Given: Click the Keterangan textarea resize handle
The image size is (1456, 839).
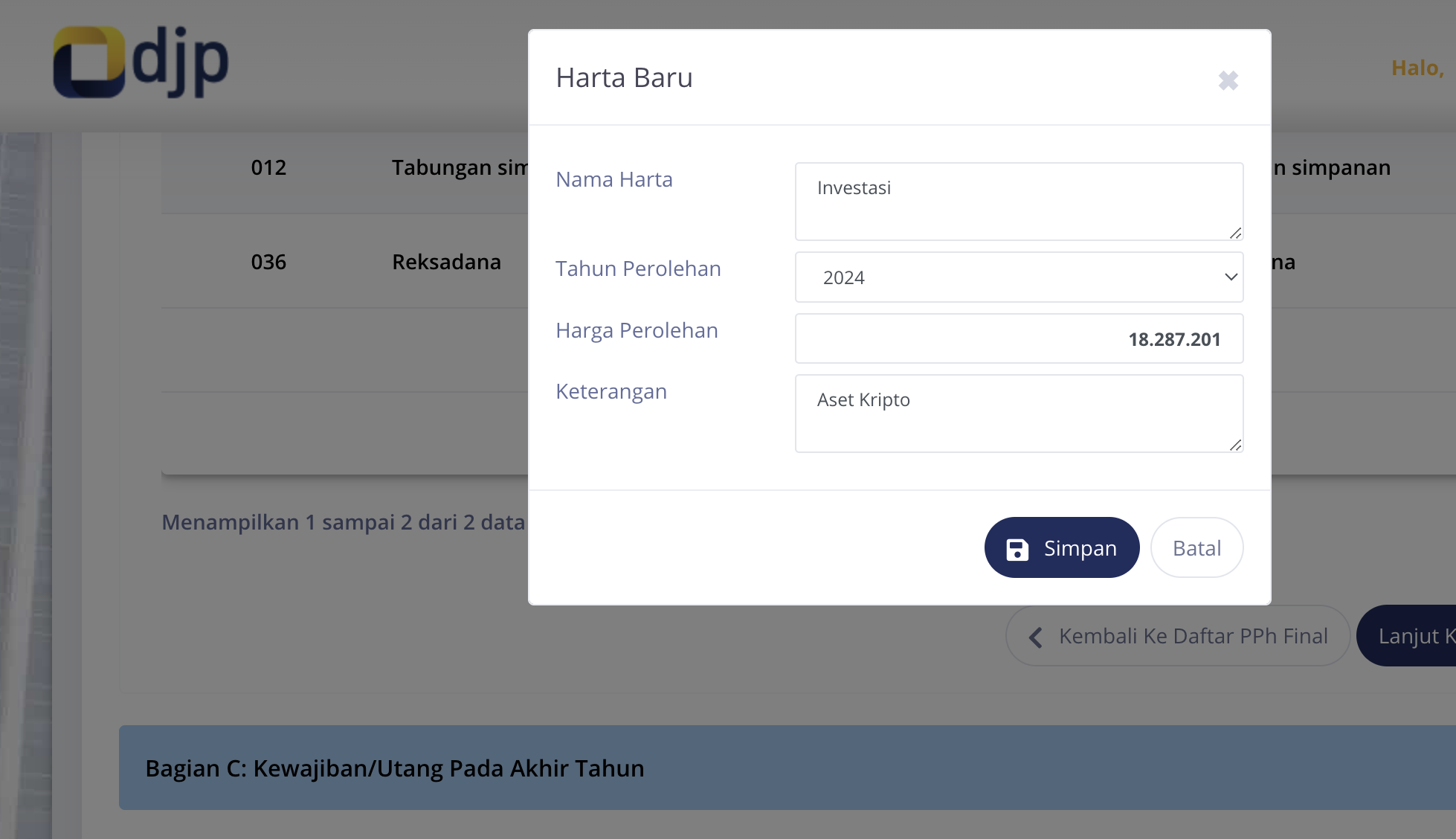Looking at the screenshot, I should [x=1235, y=445].
